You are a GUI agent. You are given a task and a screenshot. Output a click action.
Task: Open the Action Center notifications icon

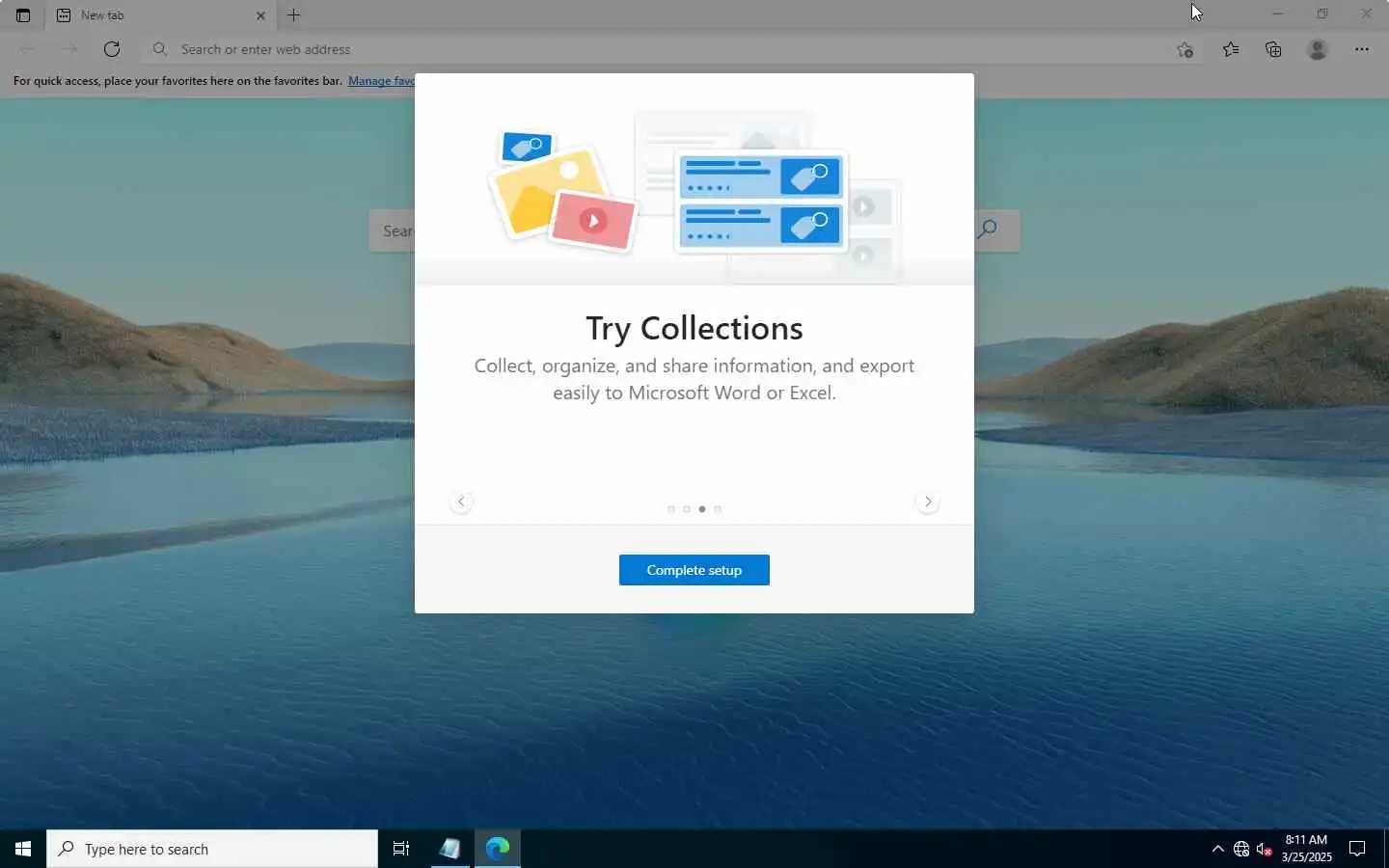[1357, 849]
